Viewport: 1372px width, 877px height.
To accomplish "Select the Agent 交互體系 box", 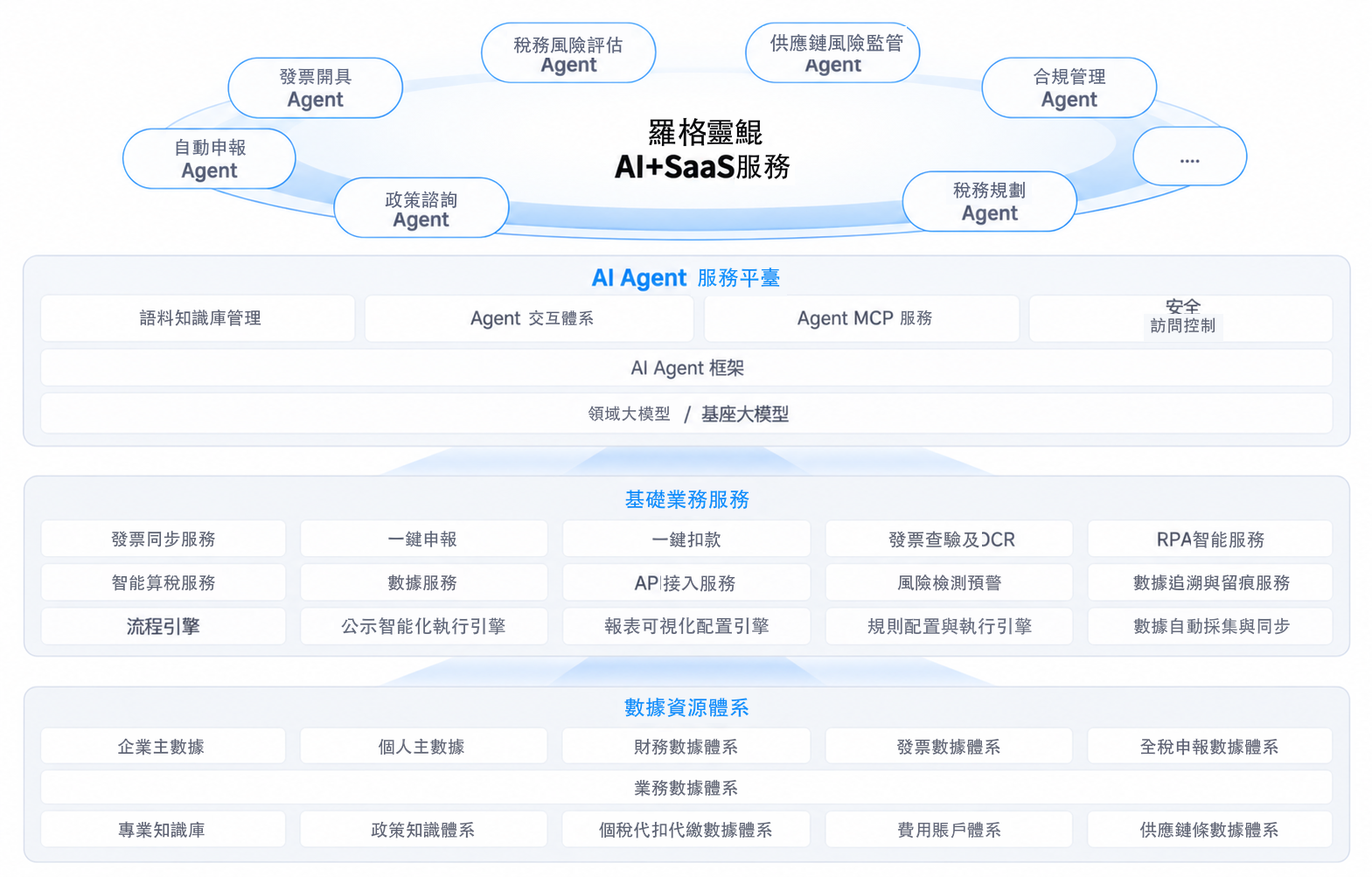I will (x=529, y=318).
